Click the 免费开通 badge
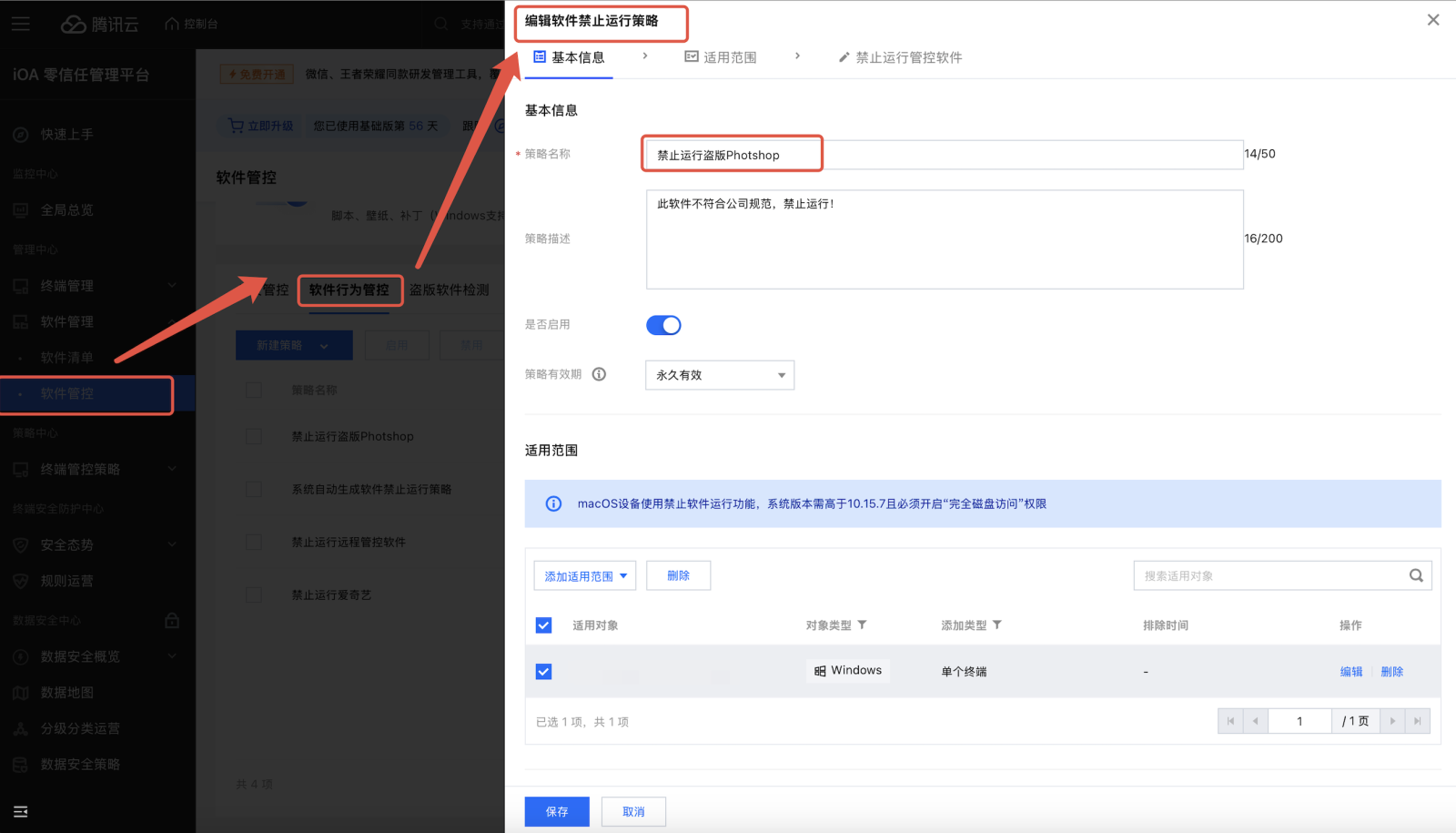Screen dimensions: 1456x833 (x=257, y=75)
